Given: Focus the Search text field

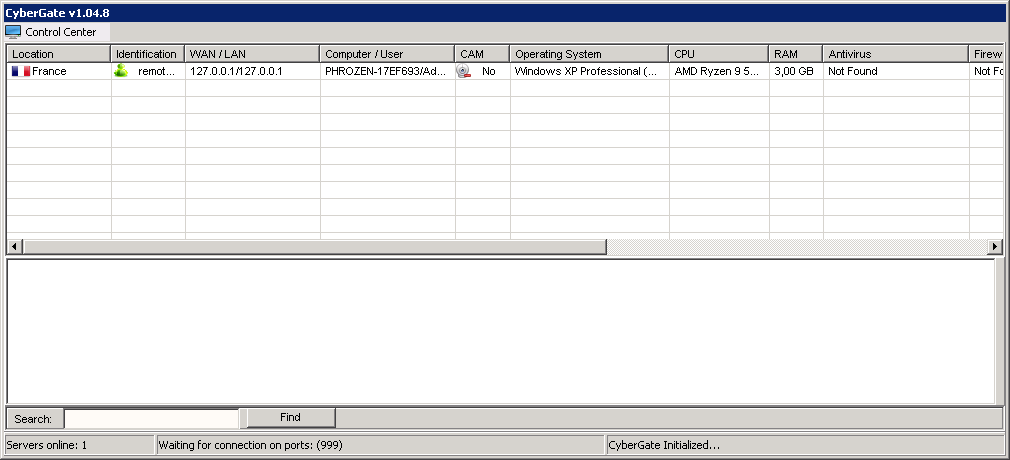Looking at the screenshot, I should point(151,418).
